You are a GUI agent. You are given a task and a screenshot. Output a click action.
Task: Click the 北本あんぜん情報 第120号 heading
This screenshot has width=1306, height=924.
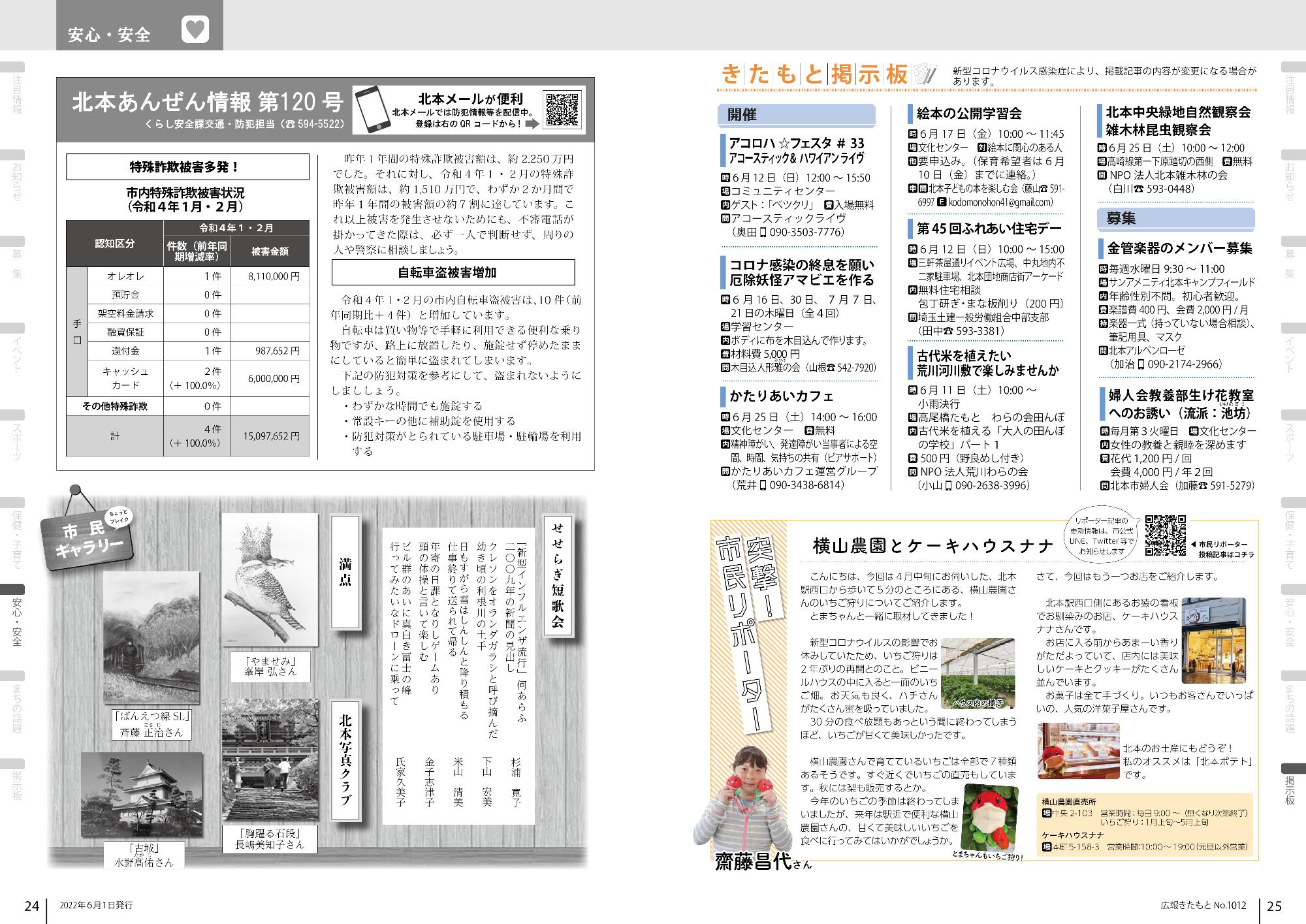tap(208, 103)
